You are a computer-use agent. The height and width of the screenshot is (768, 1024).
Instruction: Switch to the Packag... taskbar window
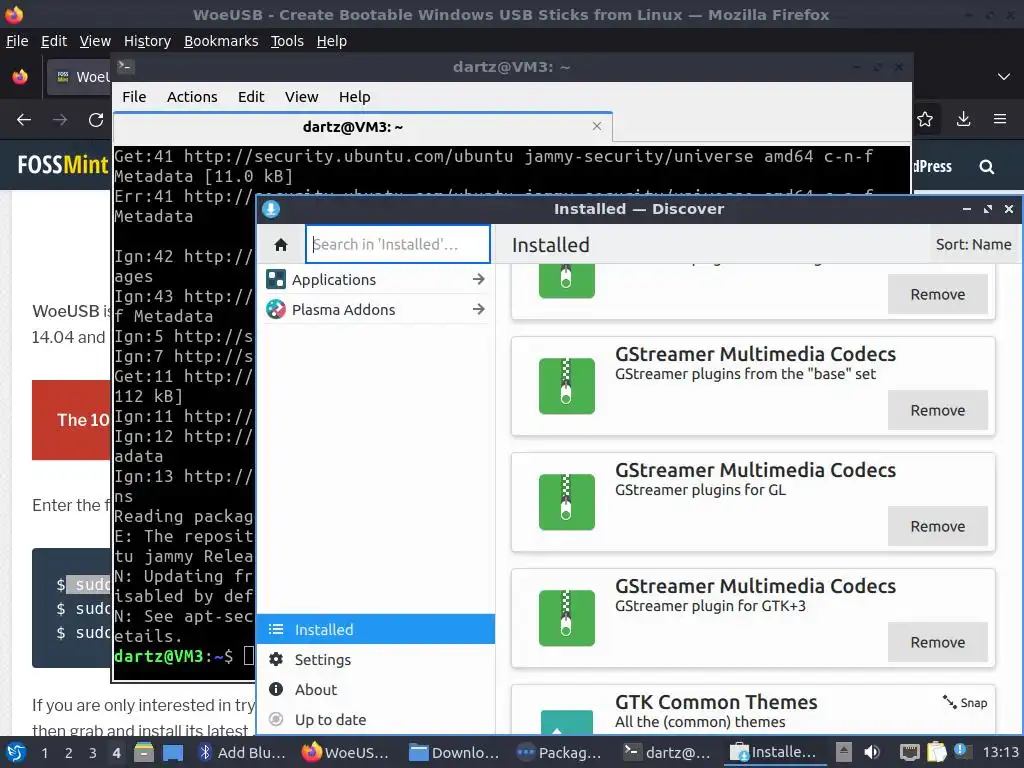(559, 752)
